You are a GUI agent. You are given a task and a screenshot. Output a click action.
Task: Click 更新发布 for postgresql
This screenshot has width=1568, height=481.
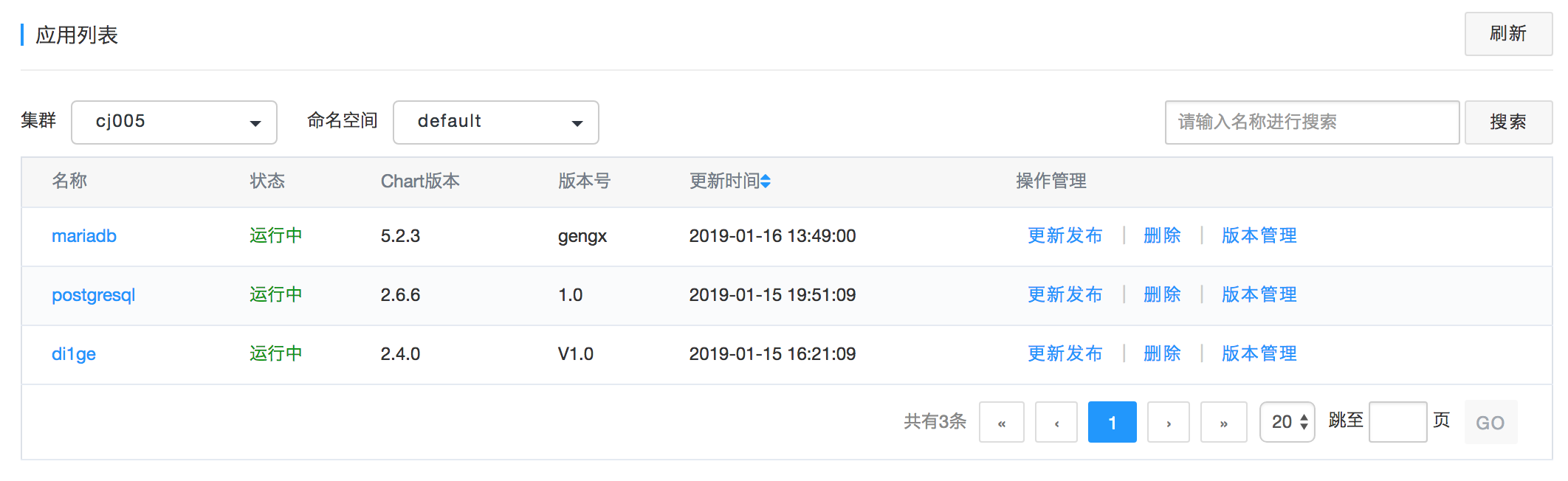pyautogui.click(x=1065, y=295)
